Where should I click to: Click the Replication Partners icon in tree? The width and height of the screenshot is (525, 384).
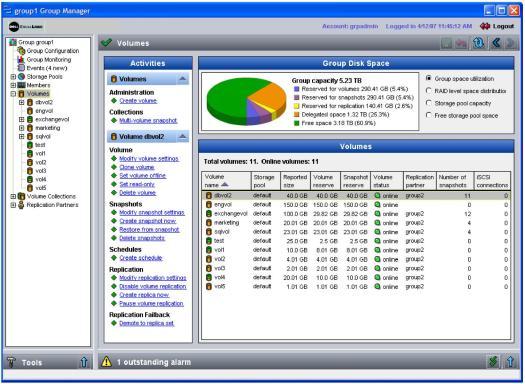coord(21,205)
